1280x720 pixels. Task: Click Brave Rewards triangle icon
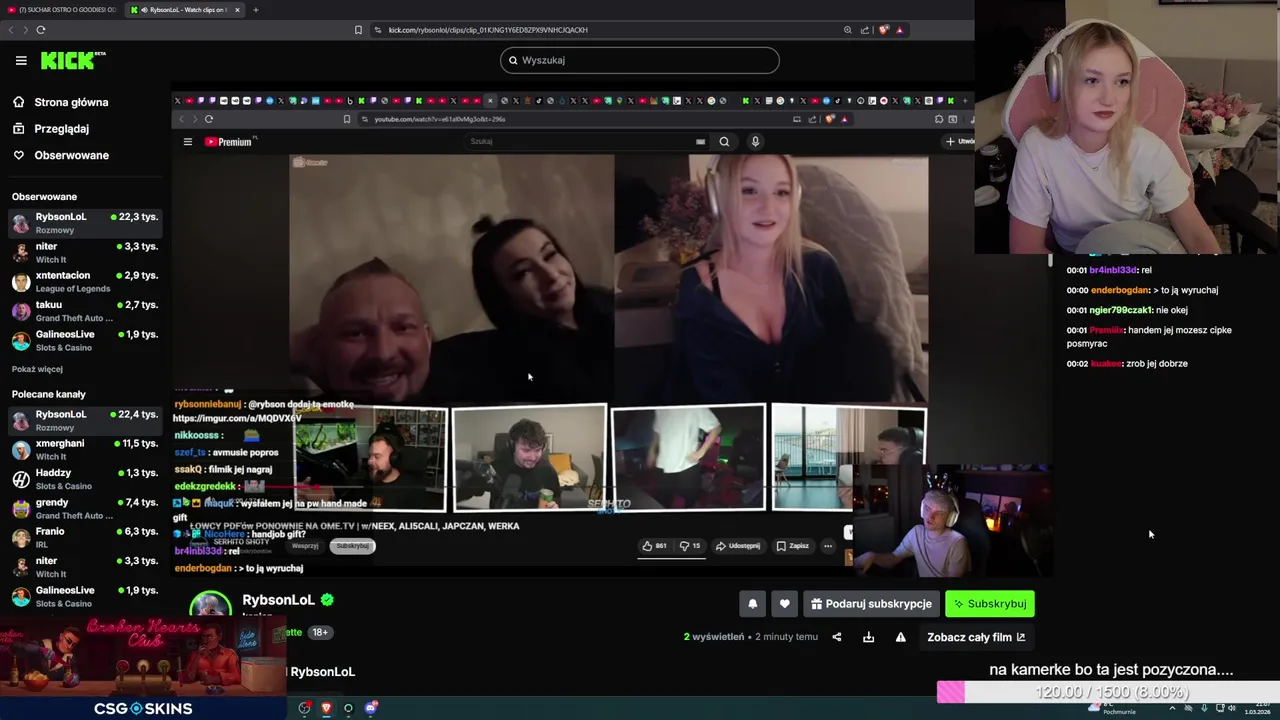[x=899, y=30]
